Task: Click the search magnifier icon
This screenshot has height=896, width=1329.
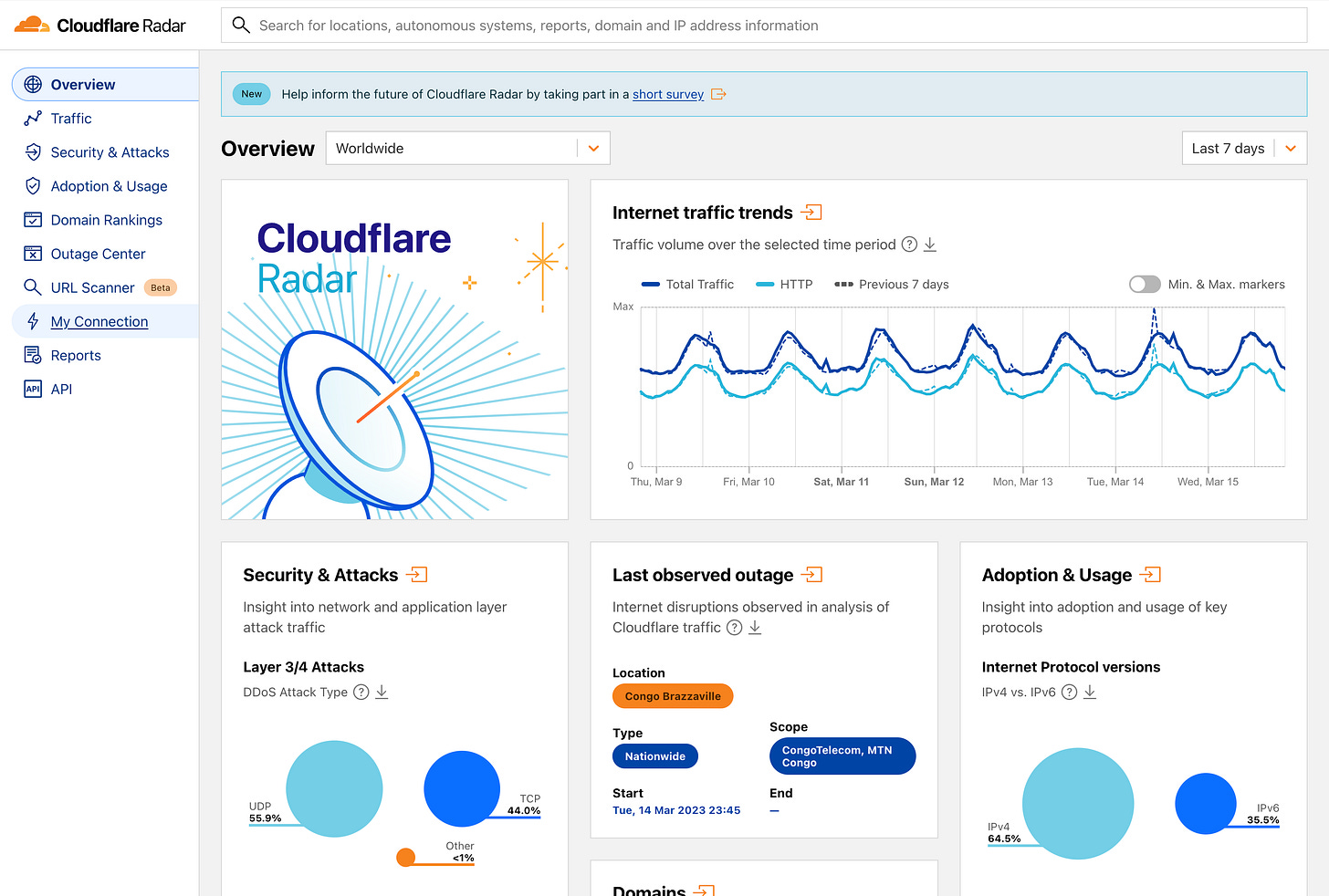Action: coord(241,26)
